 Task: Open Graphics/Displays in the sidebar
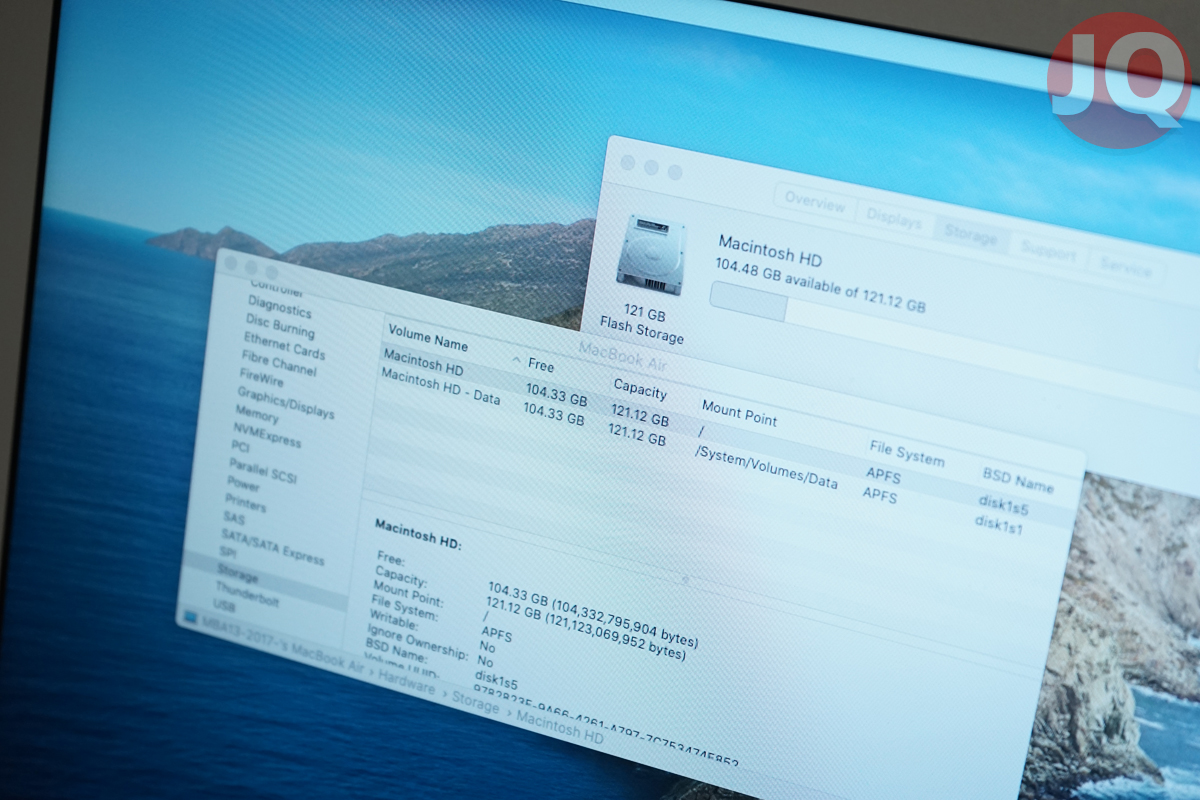click(x=286, y=401)
